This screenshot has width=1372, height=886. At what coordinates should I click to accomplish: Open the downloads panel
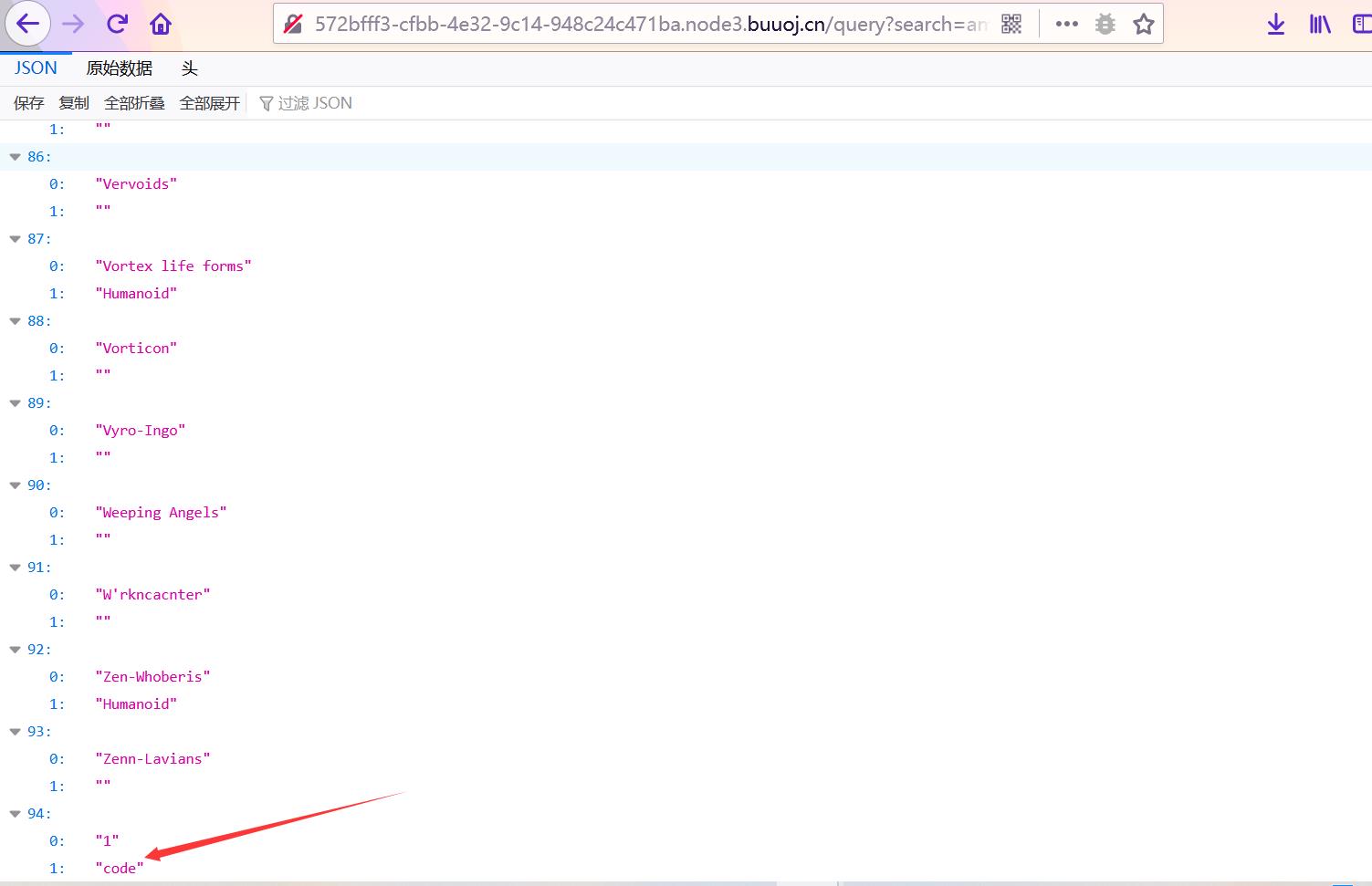click(x=1276, y=25)
